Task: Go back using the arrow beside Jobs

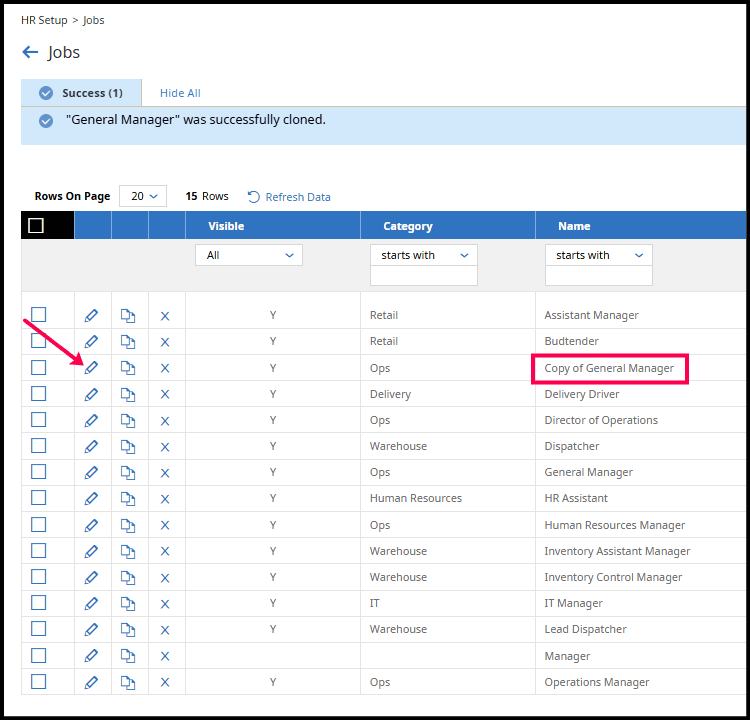Action: click(x=30, y=52)
